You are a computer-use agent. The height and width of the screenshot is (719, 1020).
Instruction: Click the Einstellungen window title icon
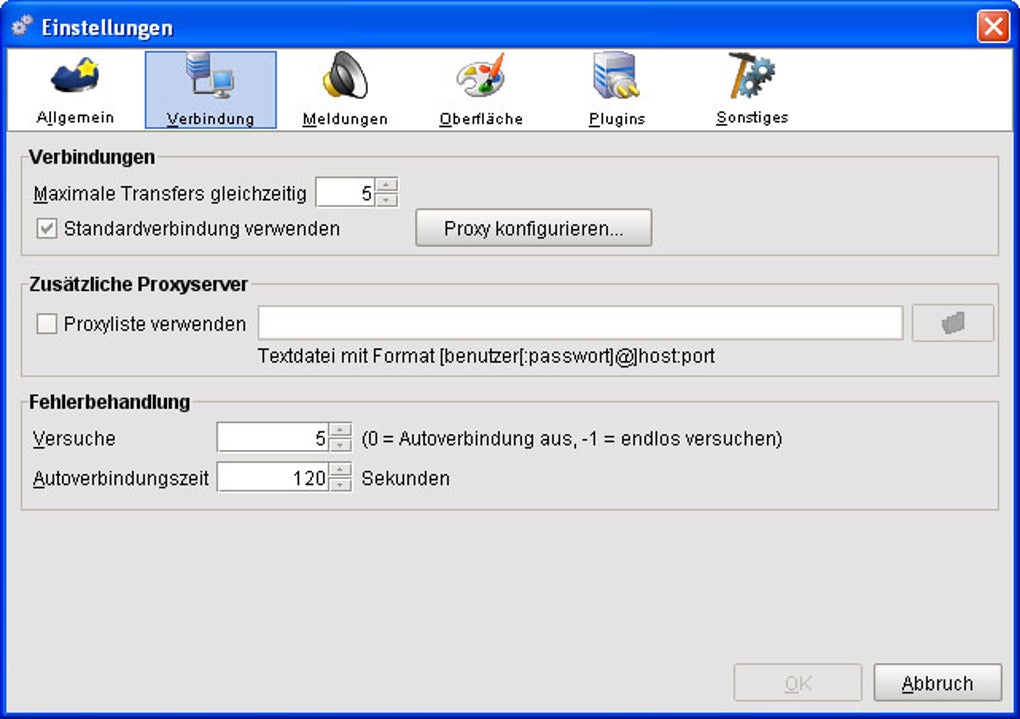(x=20, y=26)
